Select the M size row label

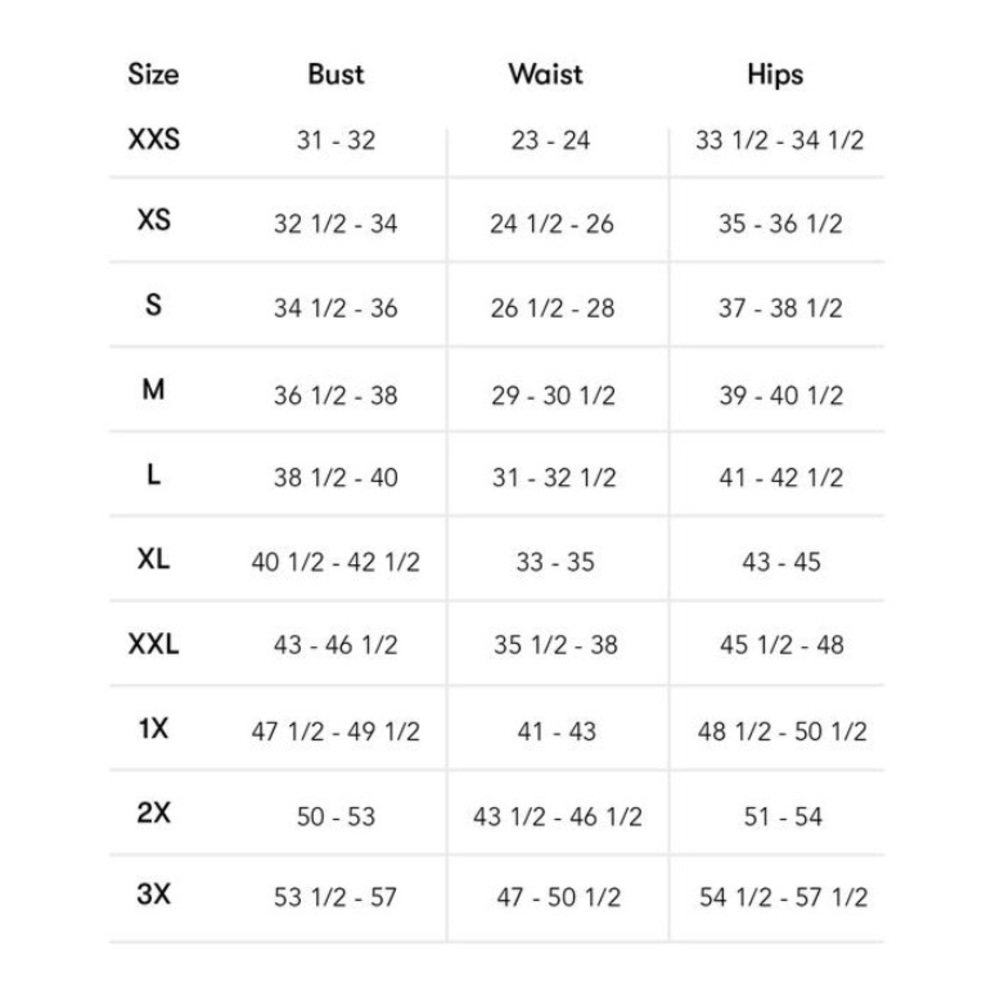tap(154, 390)
